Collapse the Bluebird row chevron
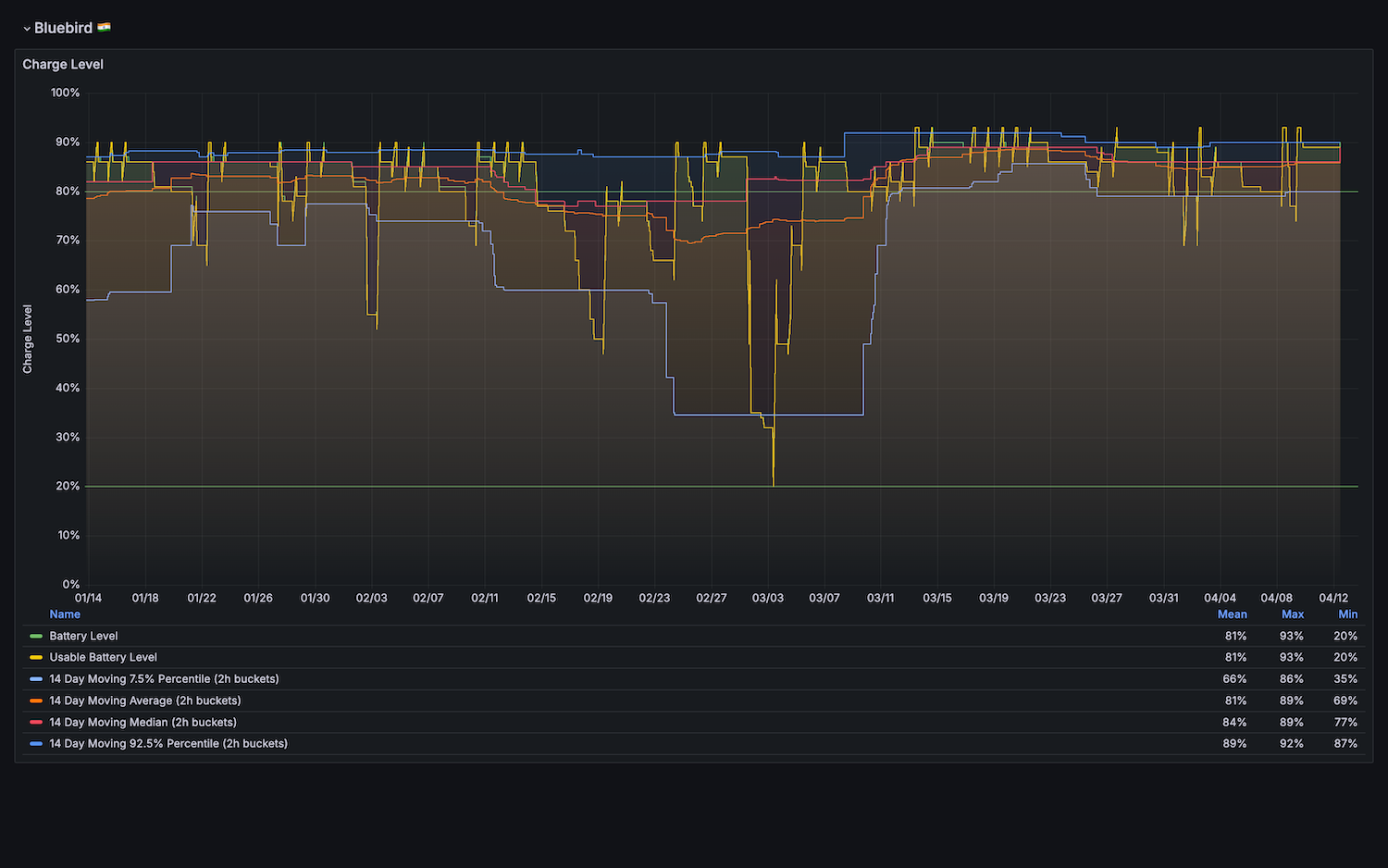Image resolution: width=1388 pixels, height=868 pixels. [27, 29]
